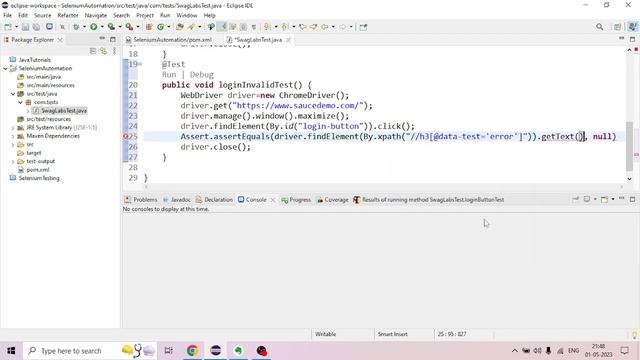Click the New Java Package toolbar icon

coord(149,27)
